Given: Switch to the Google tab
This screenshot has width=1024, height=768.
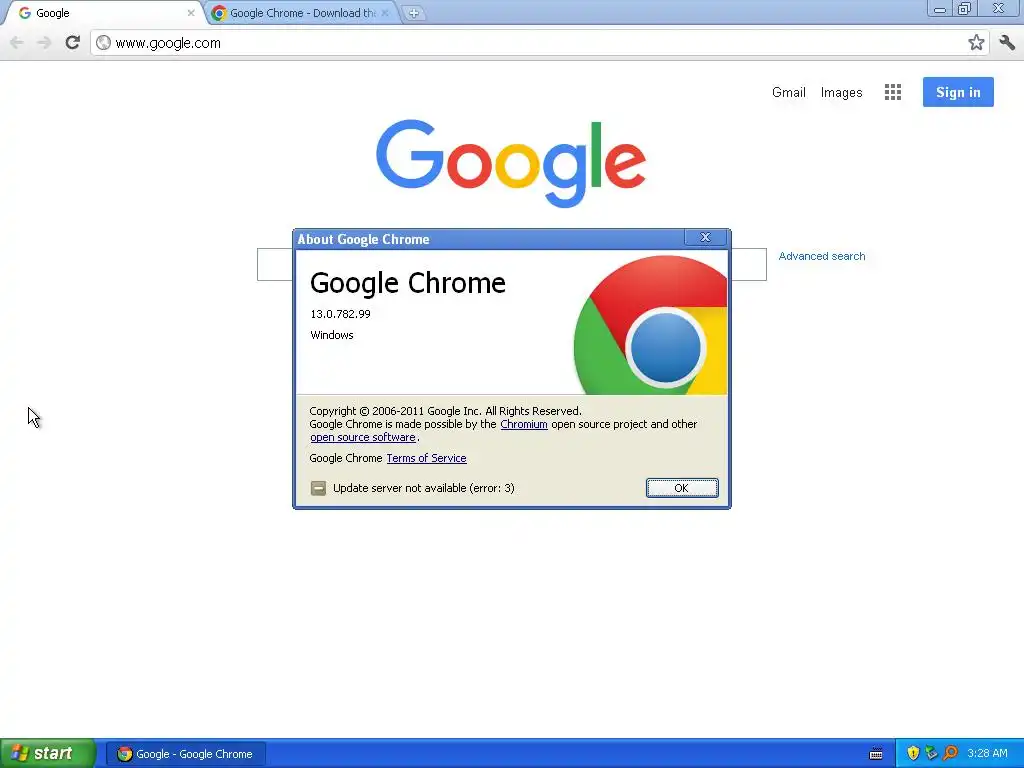Looking at the screenshot, I should pyautogui.click(x=104, y=13).
